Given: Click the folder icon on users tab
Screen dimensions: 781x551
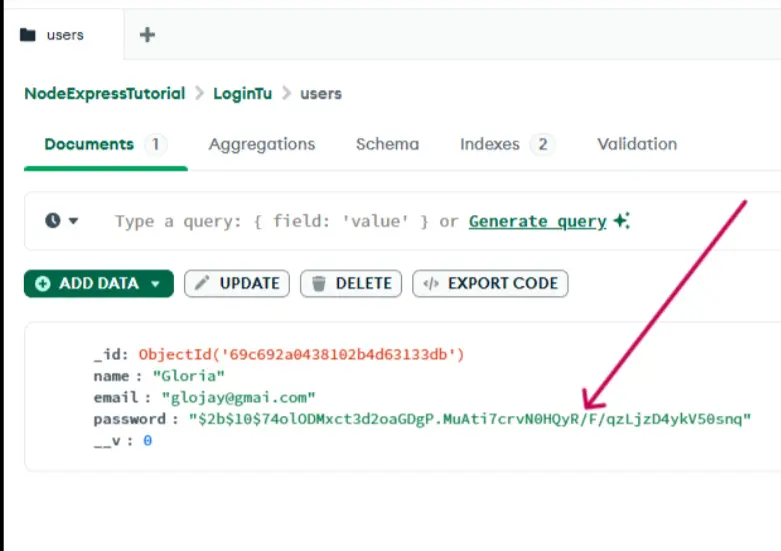Looking at the screenshot, I should [27, 35].
